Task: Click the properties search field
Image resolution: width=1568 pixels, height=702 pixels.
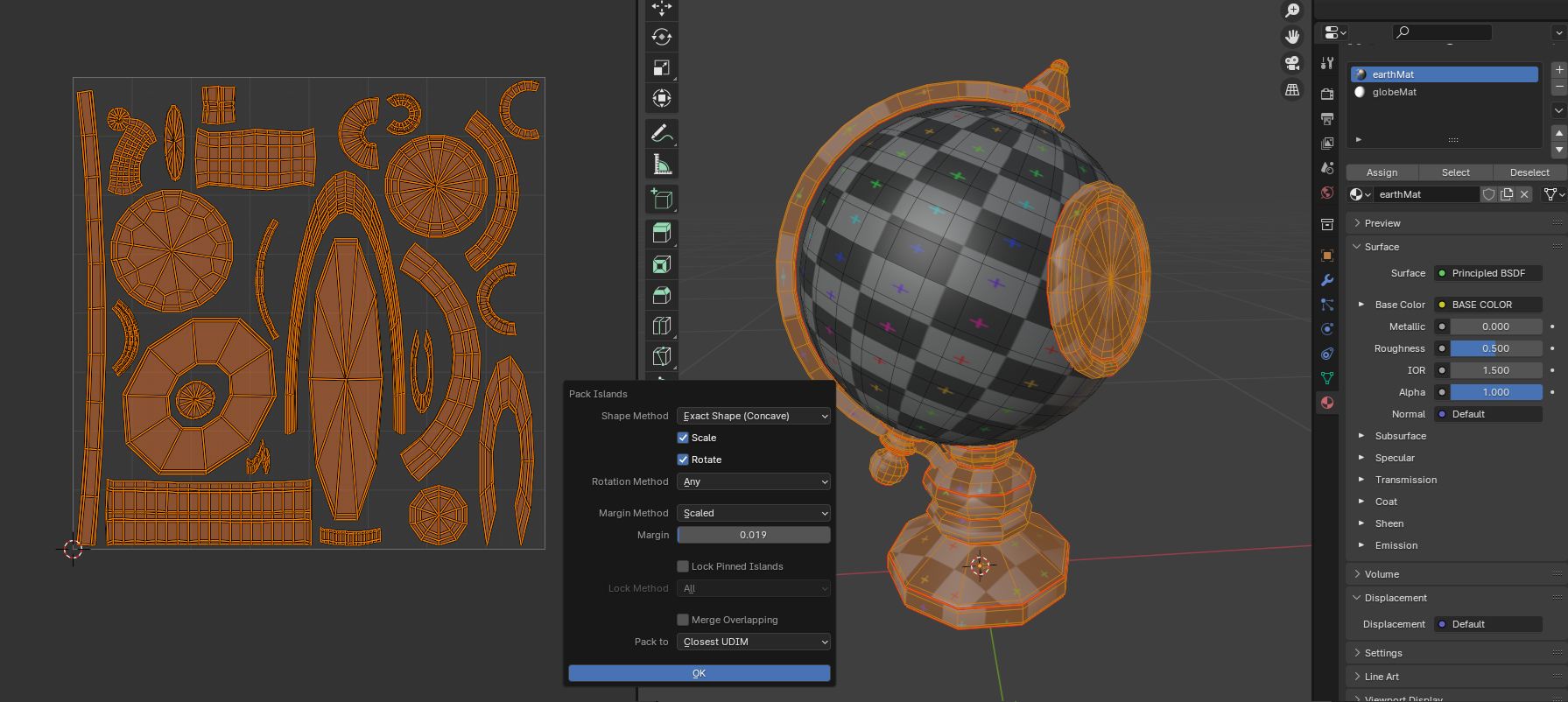Action: [x=1442, y=32]
